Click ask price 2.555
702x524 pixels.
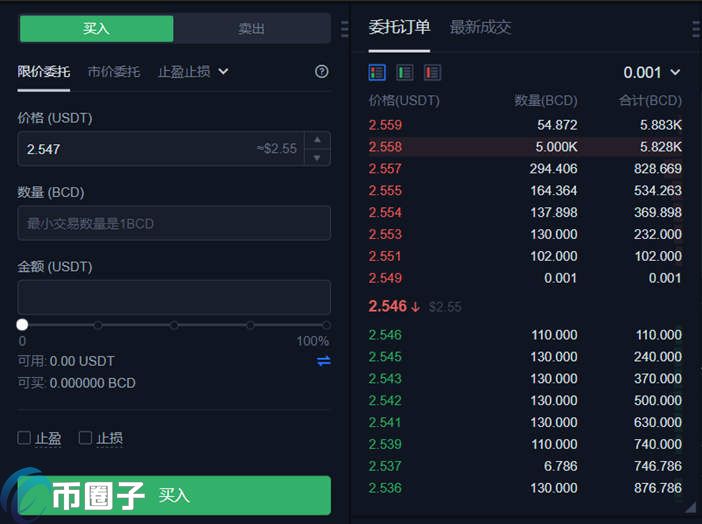click(385, 191)
